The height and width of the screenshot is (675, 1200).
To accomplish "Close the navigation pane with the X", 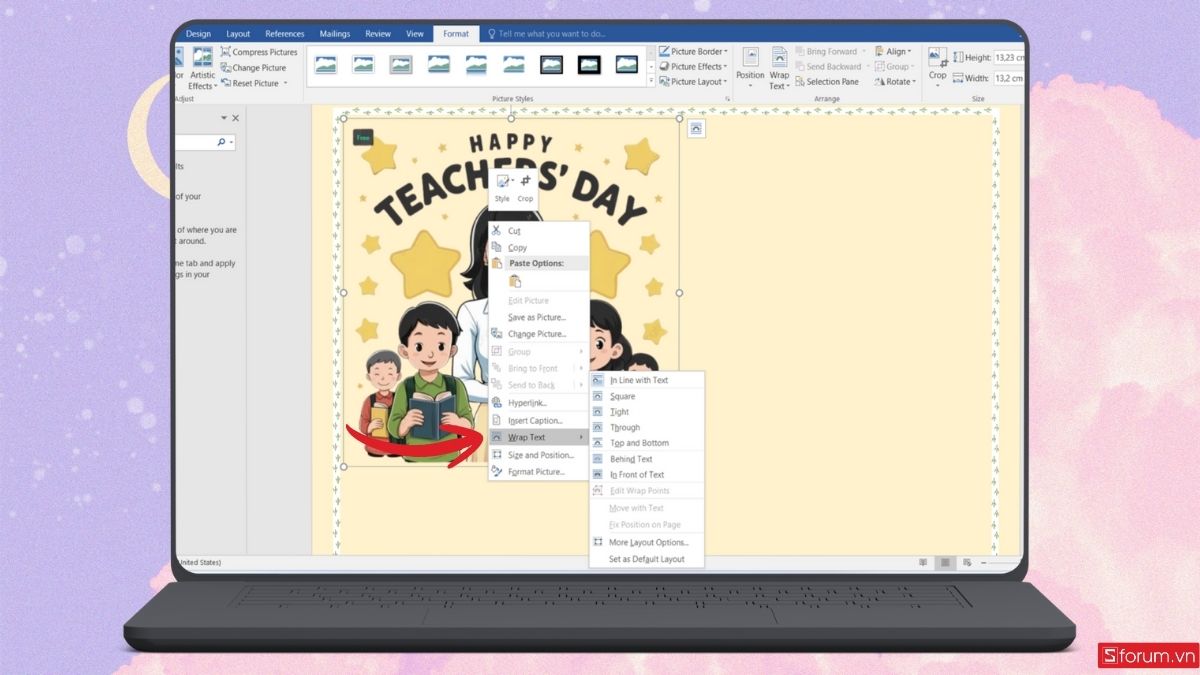I will [x=236, y=118].
